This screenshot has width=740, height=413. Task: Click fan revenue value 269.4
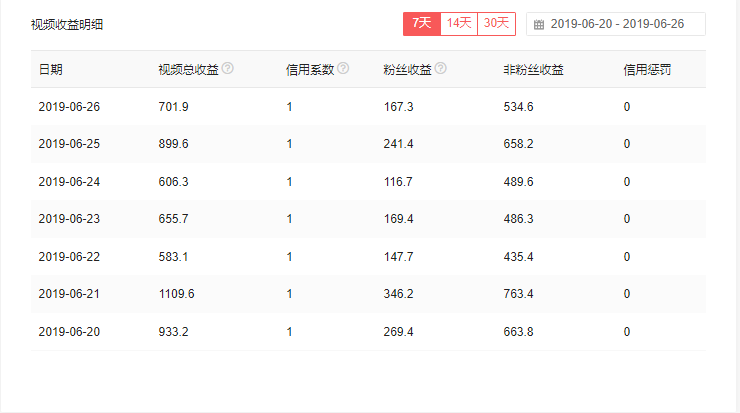(398, 332)
